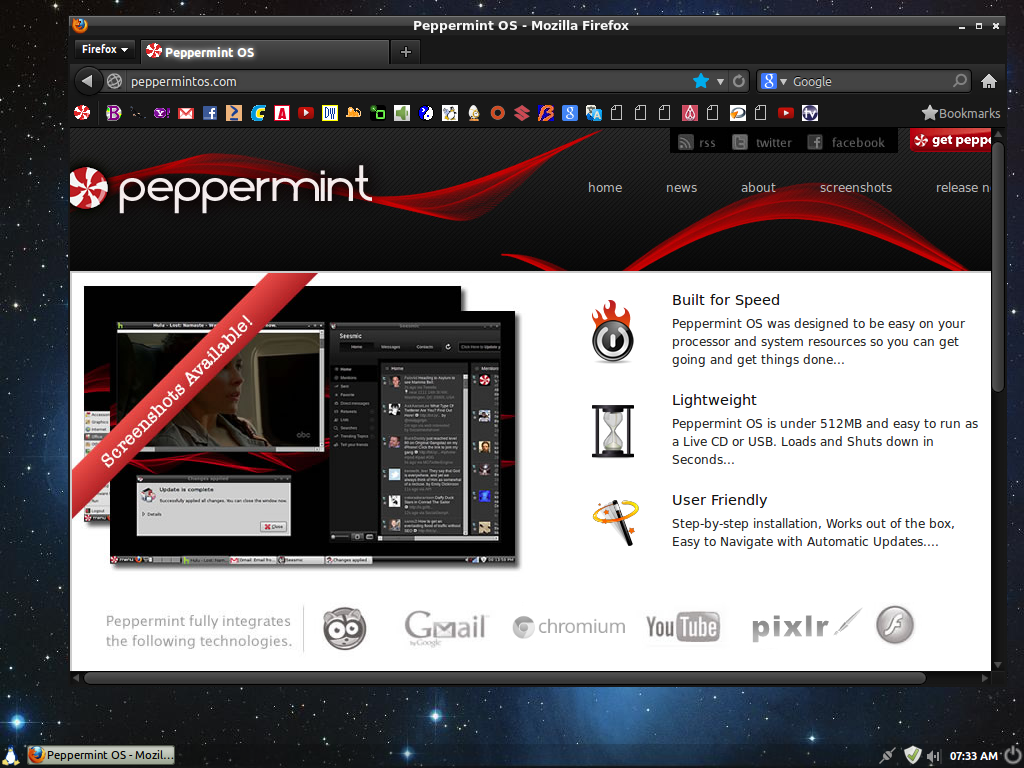
Task: Open the Gmail envelope bookmark
Action: [186, 113]
